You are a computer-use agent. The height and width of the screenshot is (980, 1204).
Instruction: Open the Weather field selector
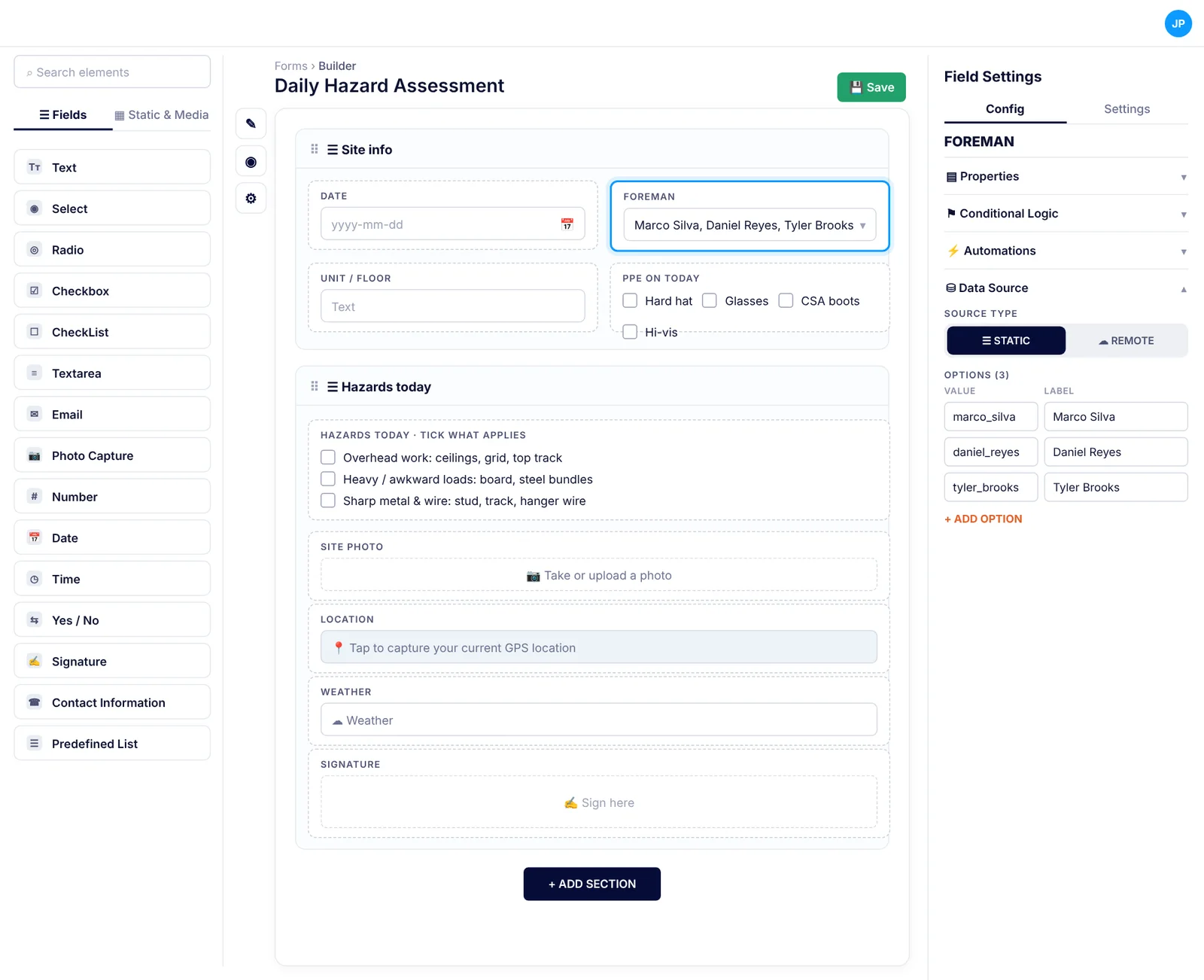(599, 720)
